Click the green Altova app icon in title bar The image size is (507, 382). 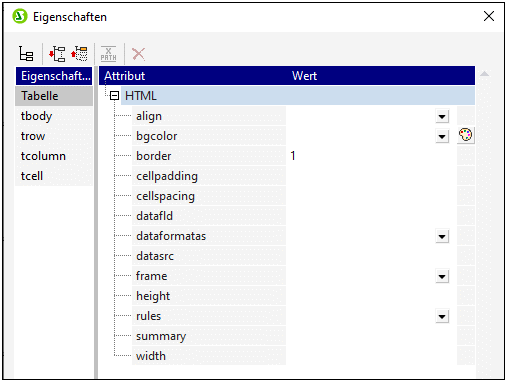tap(20, 16)
